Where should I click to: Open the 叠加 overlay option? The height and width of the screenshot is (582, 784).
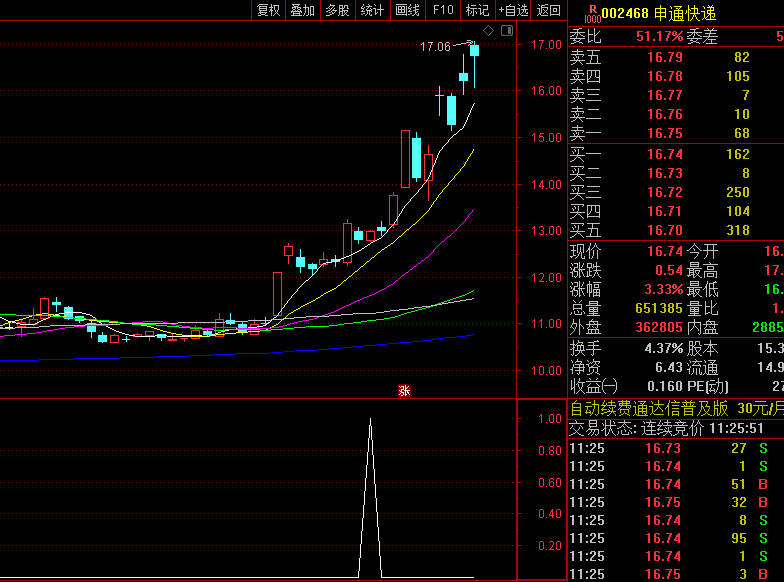302,10
